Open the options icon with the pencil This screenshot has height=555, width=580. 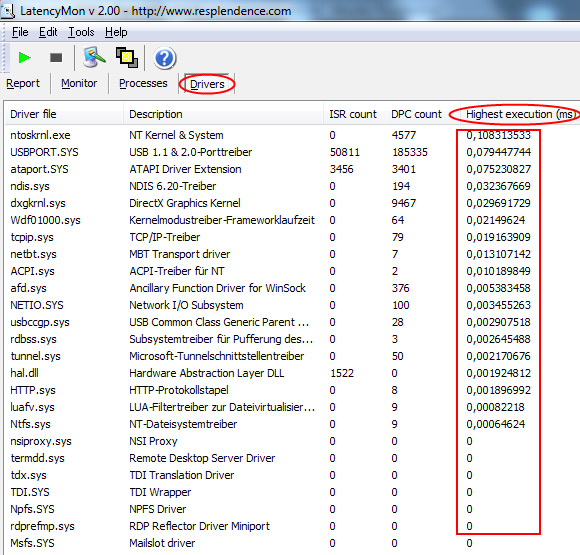click(x=94, y=57)
